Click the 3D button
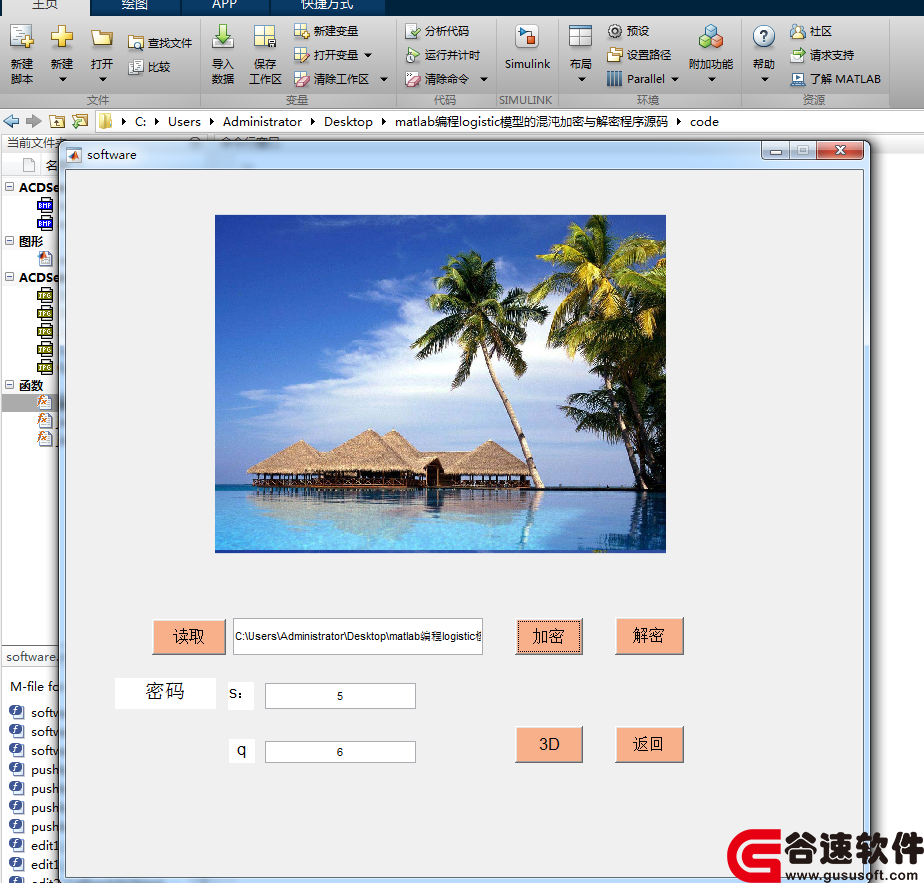This screenshot has width=924, height=883. (549, 744)
